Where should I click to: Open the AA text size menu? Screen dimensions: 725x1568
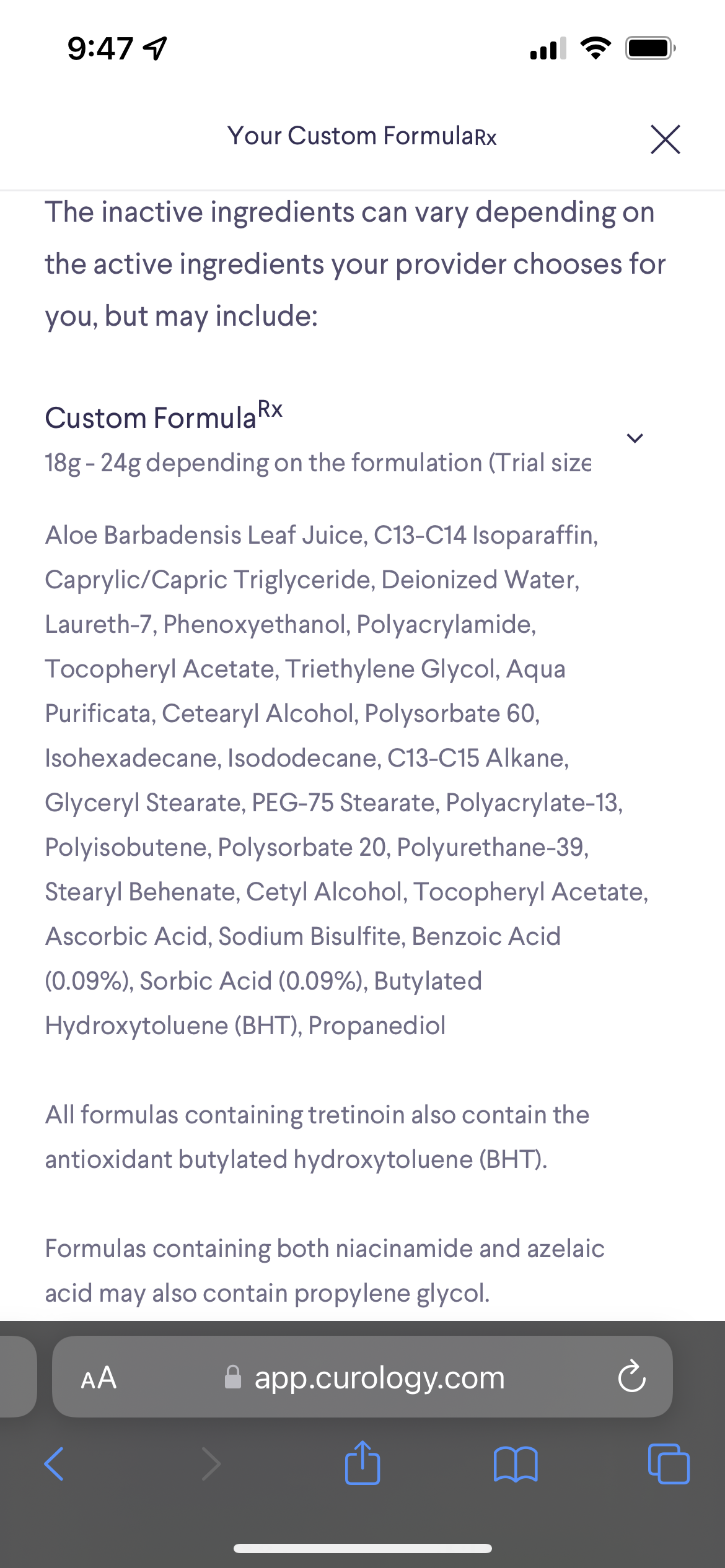pyautogui.click(x=99, y=1378)
